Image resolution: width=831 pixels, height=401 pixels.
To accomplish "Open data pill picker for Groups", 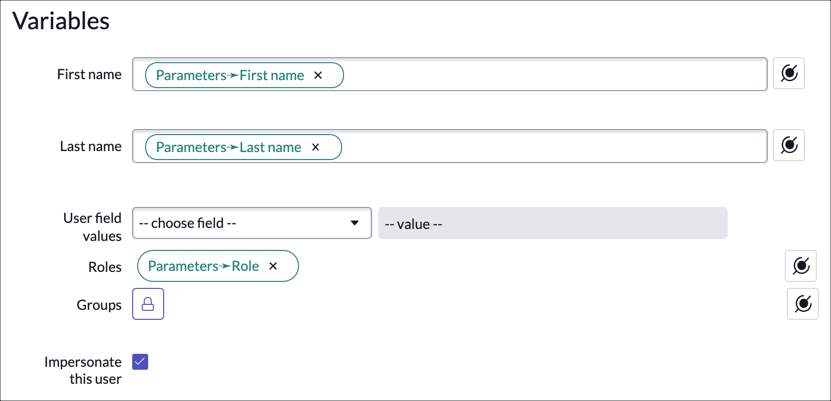I will pyautogui.click(x=803, y=304).
